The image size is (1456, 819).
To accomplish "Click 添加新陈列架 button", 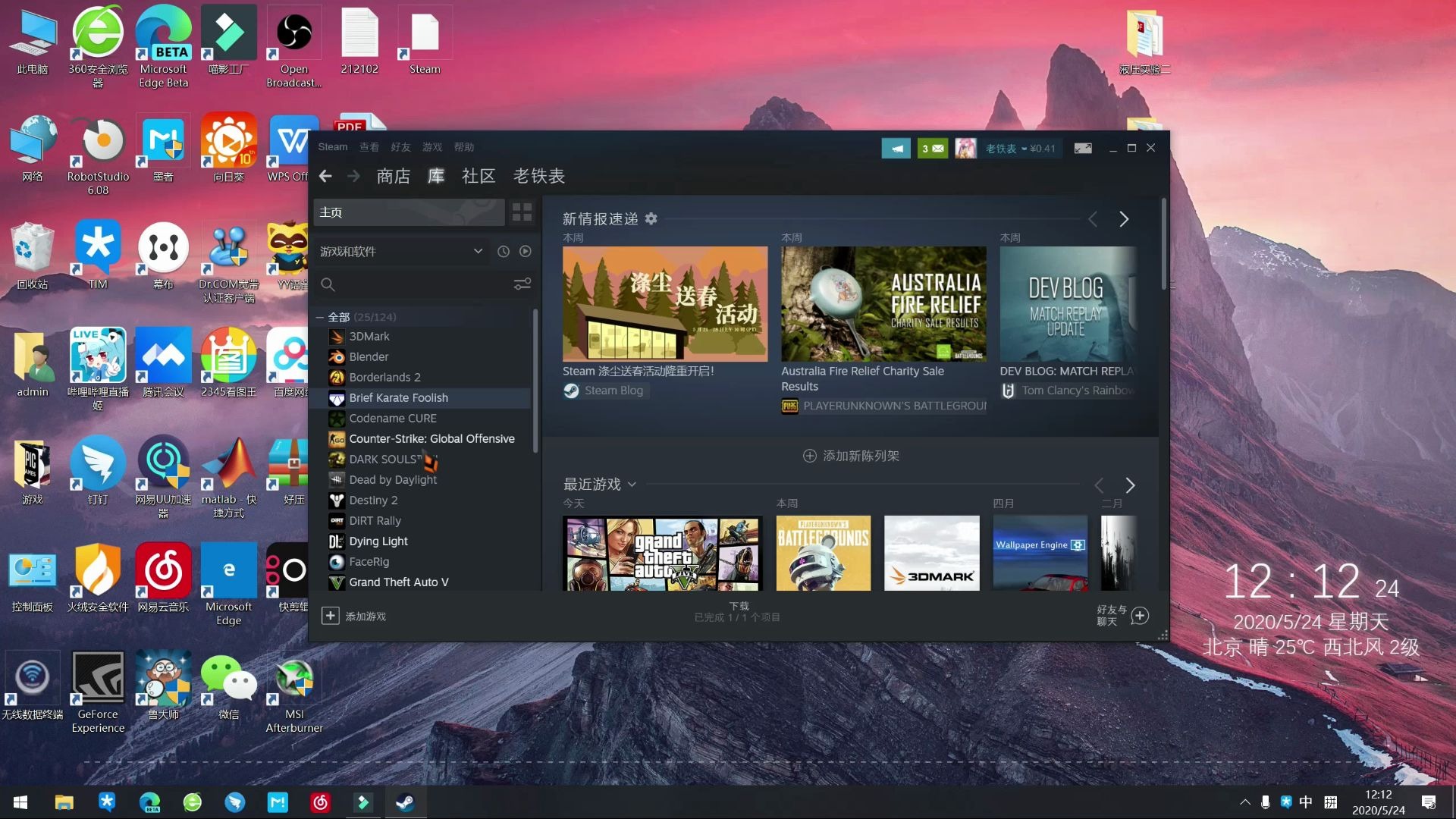I will (851, 456).
